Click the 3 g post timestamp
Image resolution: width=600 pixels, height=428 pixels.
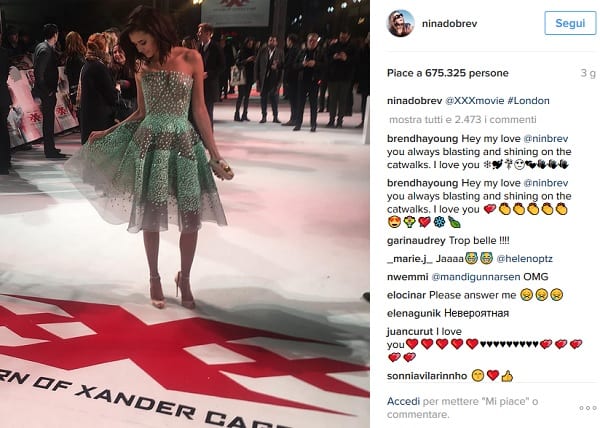coord(588,73)
